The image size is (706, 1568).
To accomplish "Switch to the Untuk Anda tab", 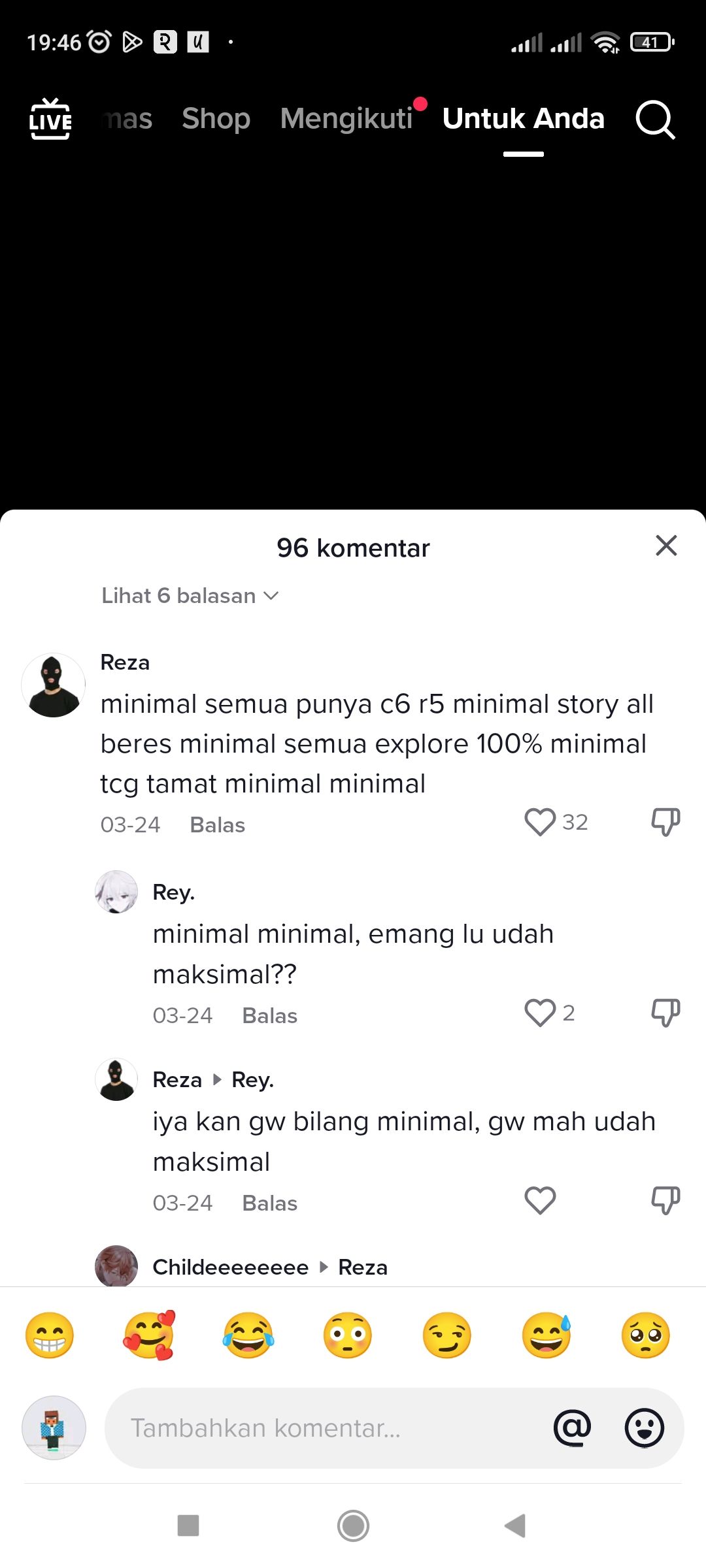I will pyautogui.click(x=524, y=118).
